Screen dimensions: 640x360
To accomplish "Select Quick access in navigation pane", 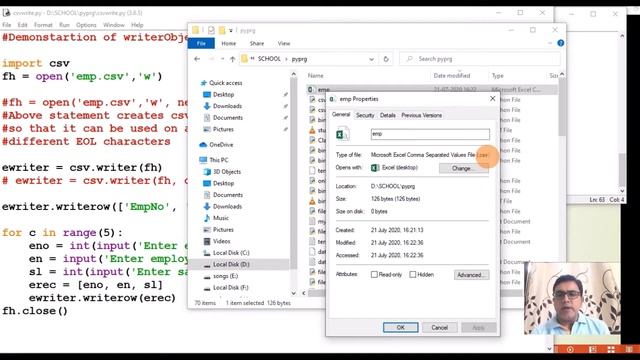I will pyautogui.click(x=226, y=83).
